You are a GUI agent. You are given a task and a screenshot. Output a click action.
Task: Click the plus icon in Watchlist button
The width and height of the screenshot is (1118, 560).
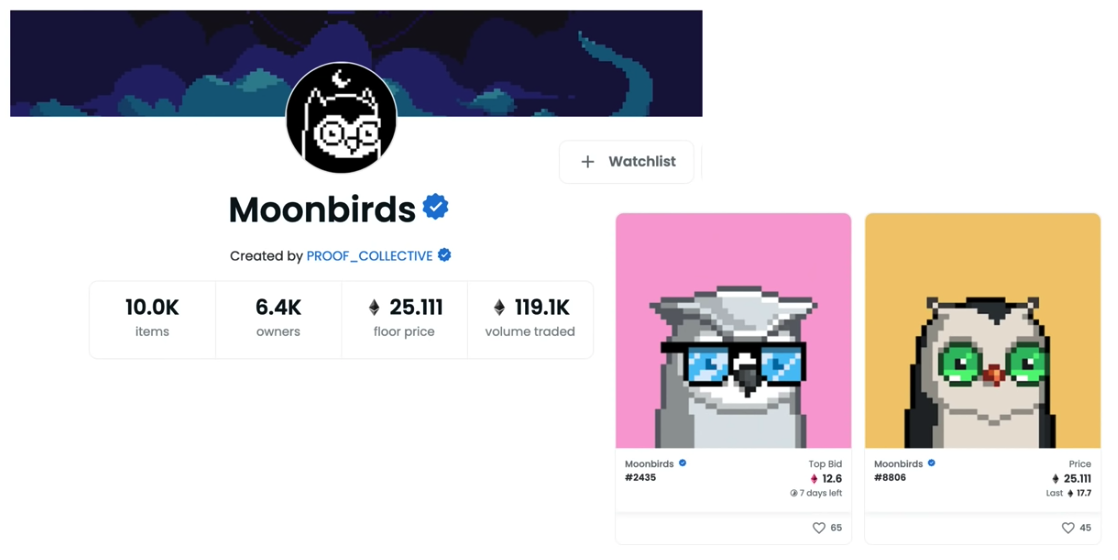(588, 162)
